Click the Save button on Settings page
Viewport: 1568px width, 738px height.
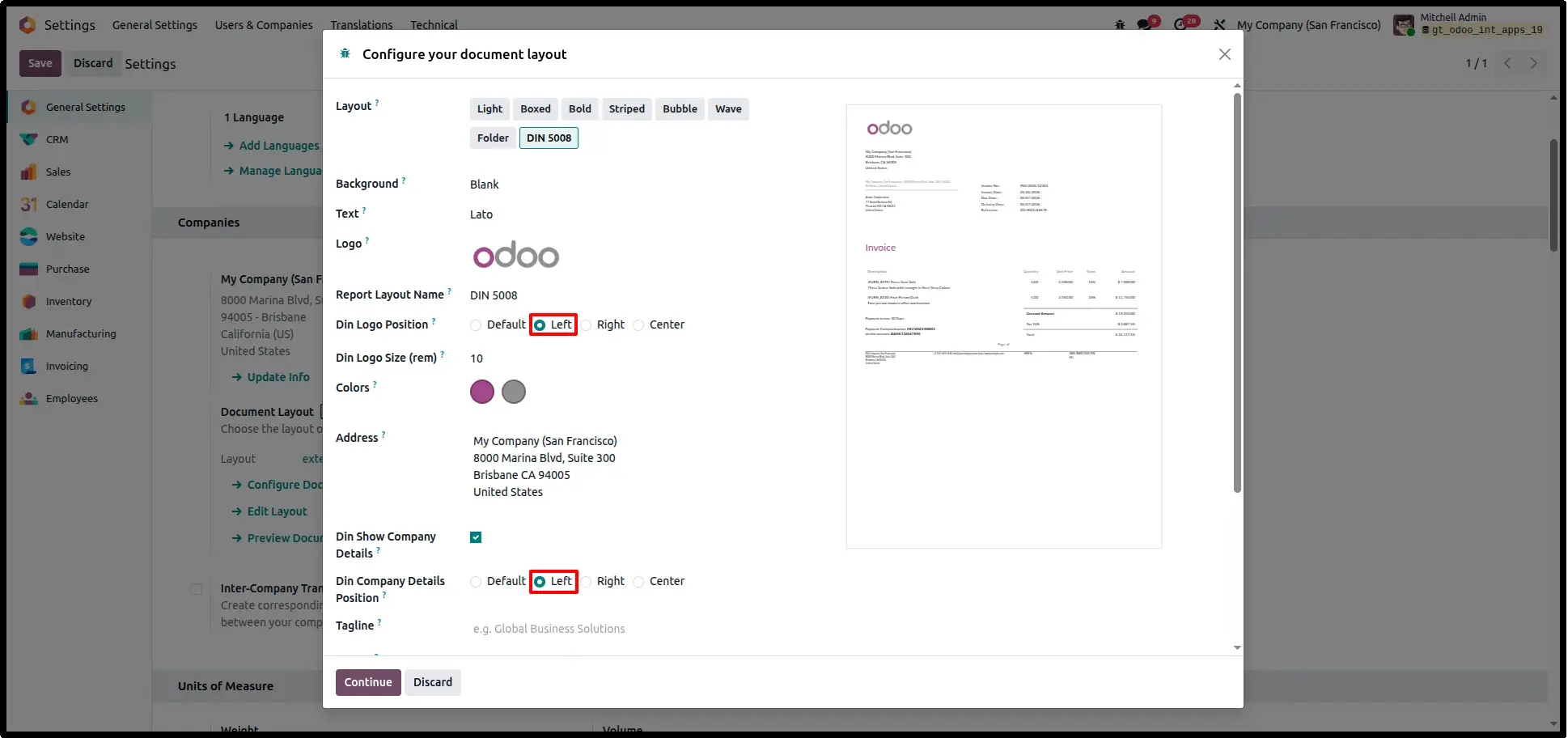[40, 63]
